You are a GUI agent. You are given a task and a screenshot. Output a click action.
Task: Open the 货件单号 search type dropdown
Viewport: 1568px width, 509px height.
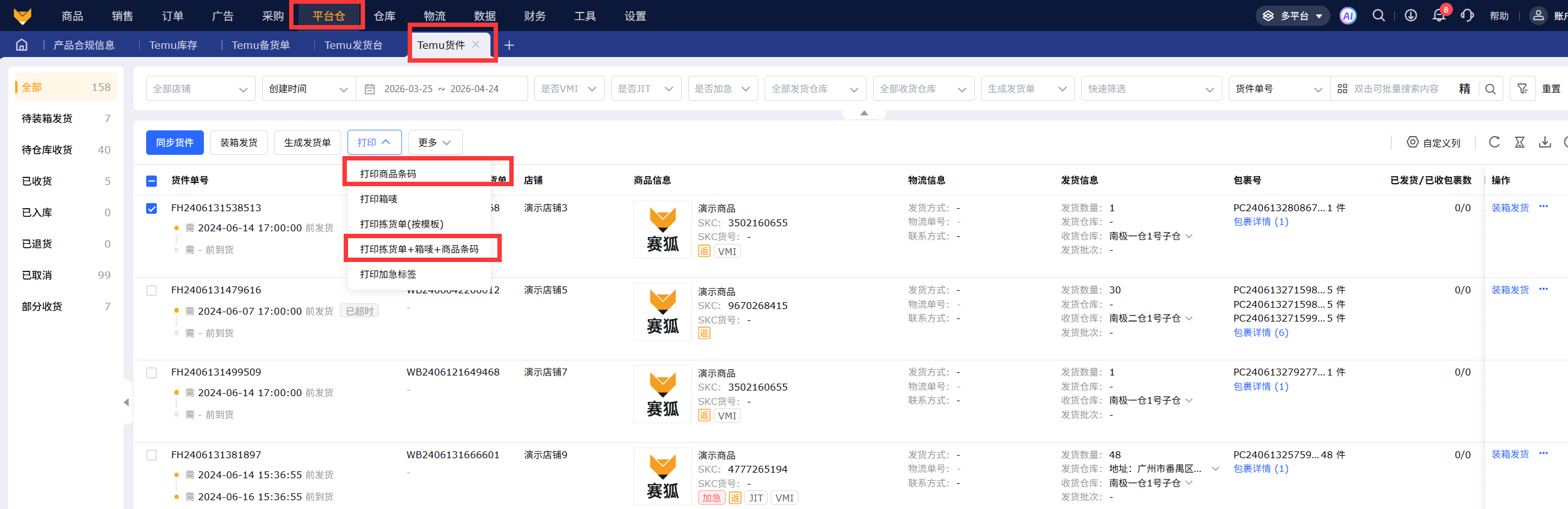[x=1279, y=89]
